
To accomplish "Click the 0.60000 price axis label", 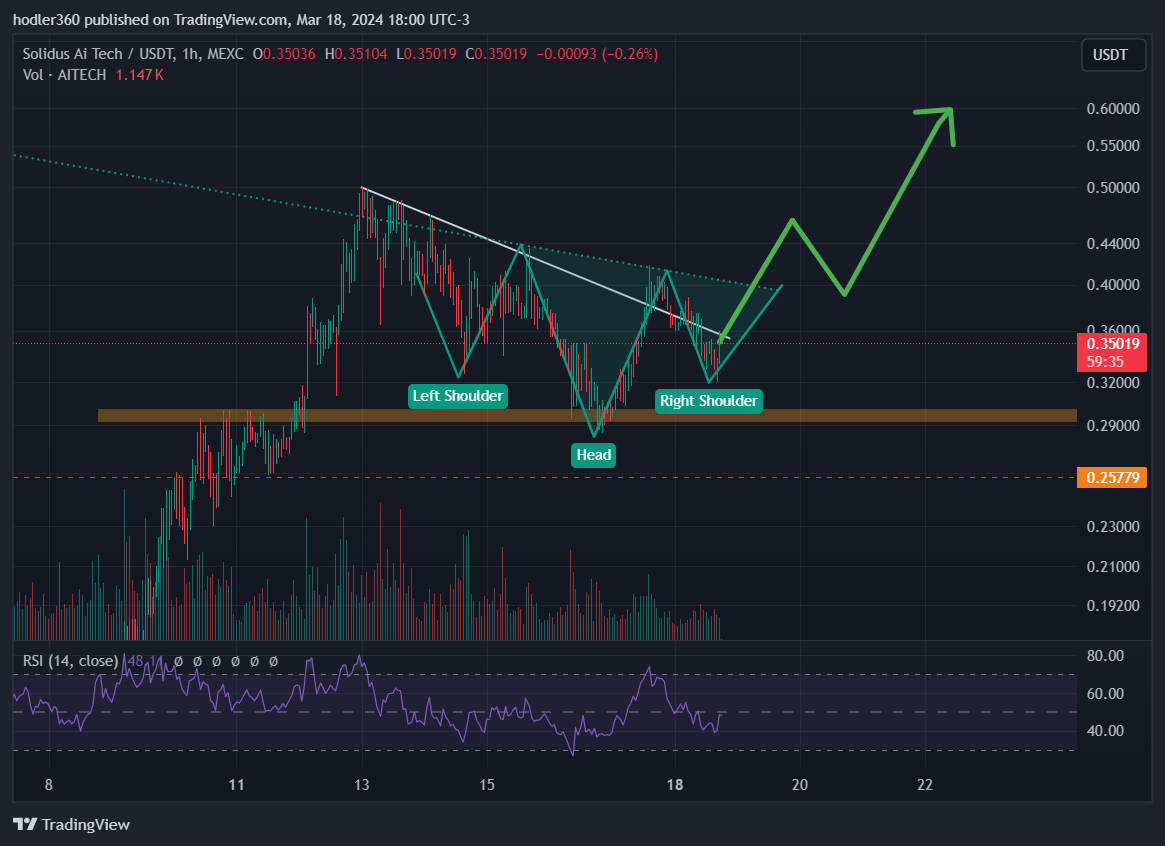I will 1112,108.
